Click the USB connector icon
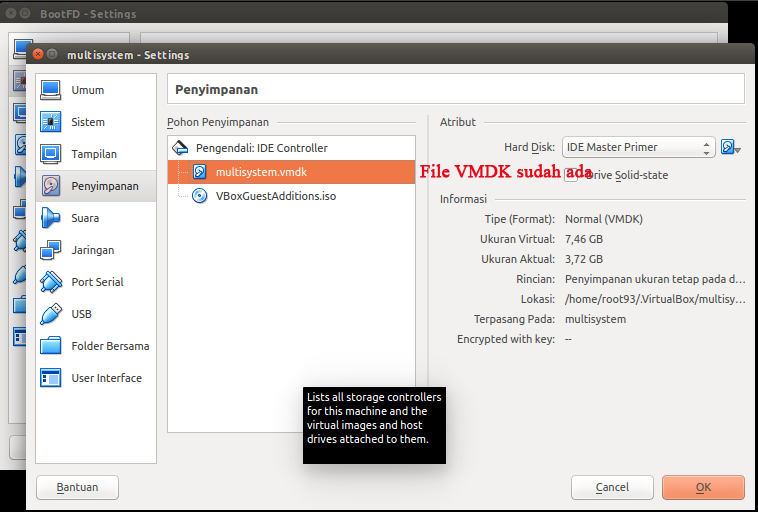 (x=51, y=314)
